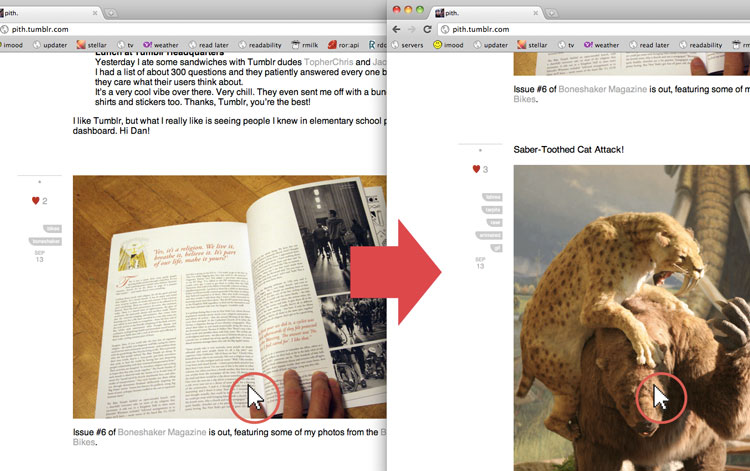The image size is (750, 471).
Task: Open imood bookmark in right window
Action: pyautogui.click(x=448, y=45)
